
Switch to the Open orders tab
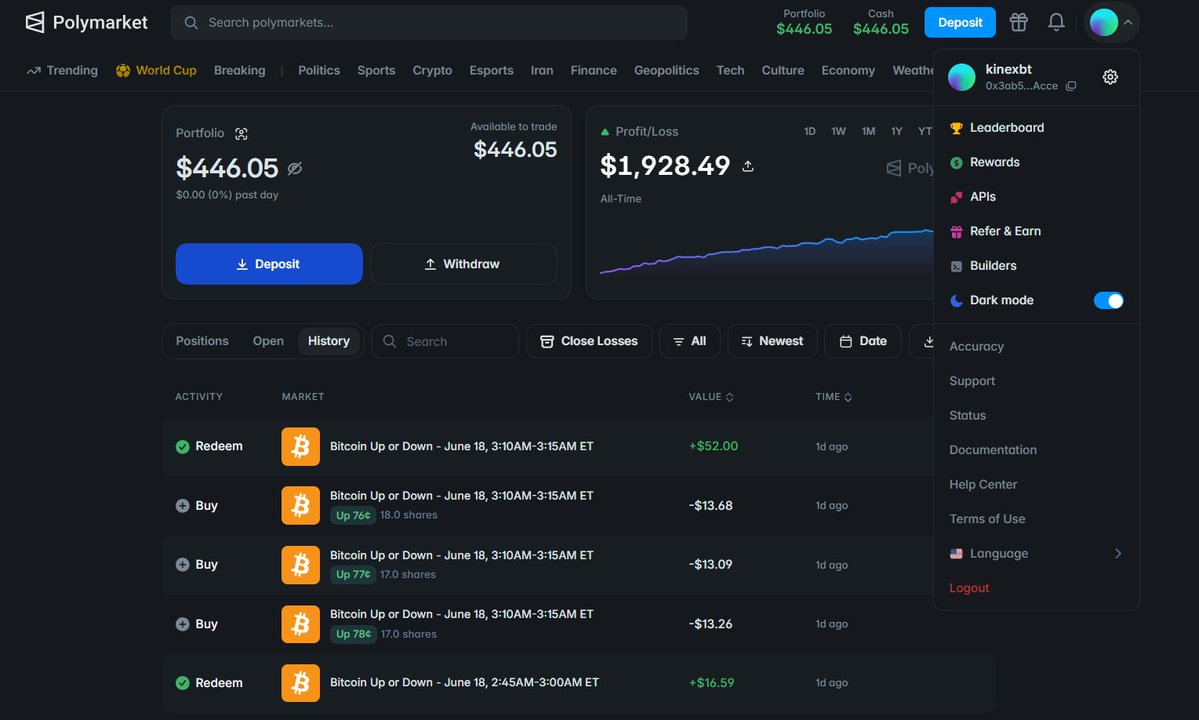click(268, 341)
